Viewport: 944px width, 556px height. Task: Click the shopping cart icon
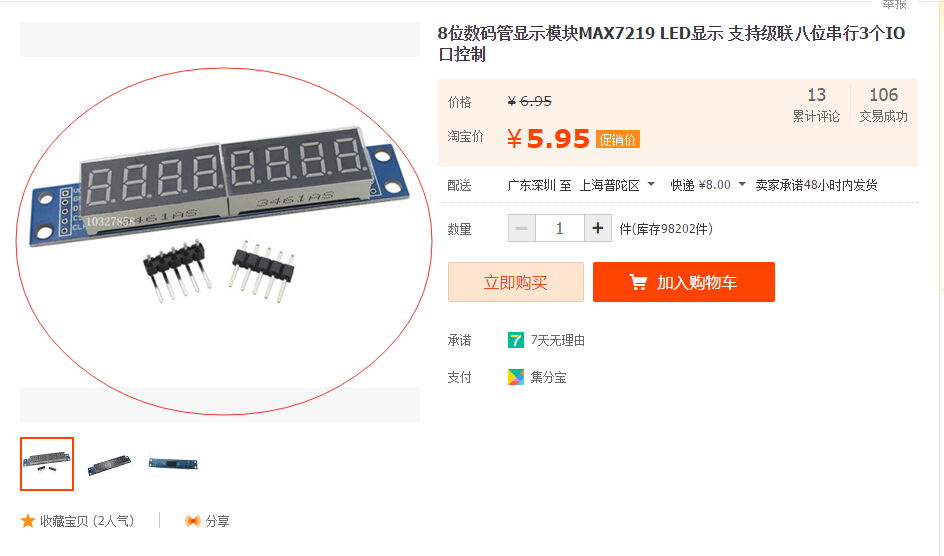click(638, 282)
